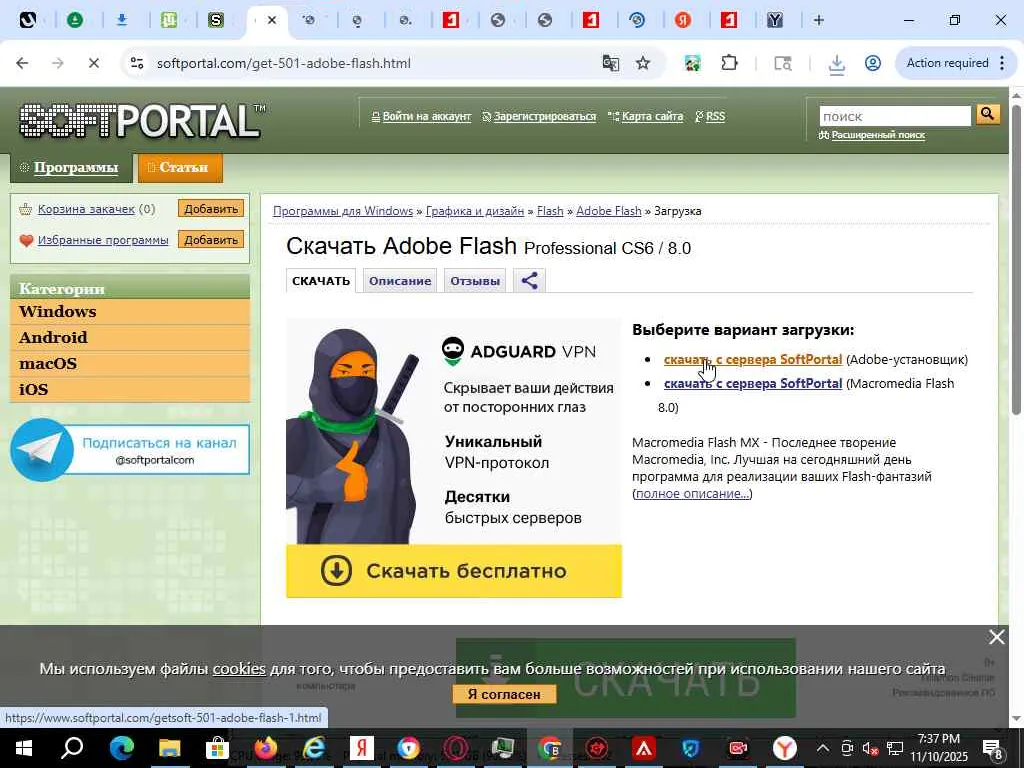1024x768 pixels.
Task: Select the Windows category
Action: pos(130,312)
